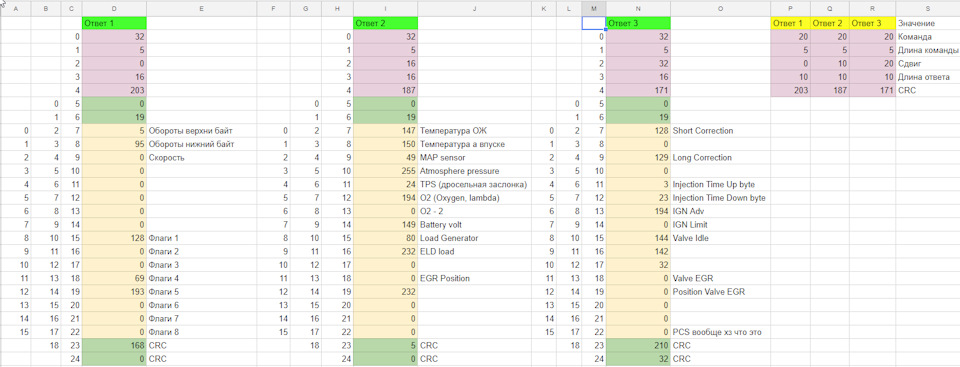Screen dimensions: 960x367
Task: Select the cell containing value 255
Action: pos(386,171)
